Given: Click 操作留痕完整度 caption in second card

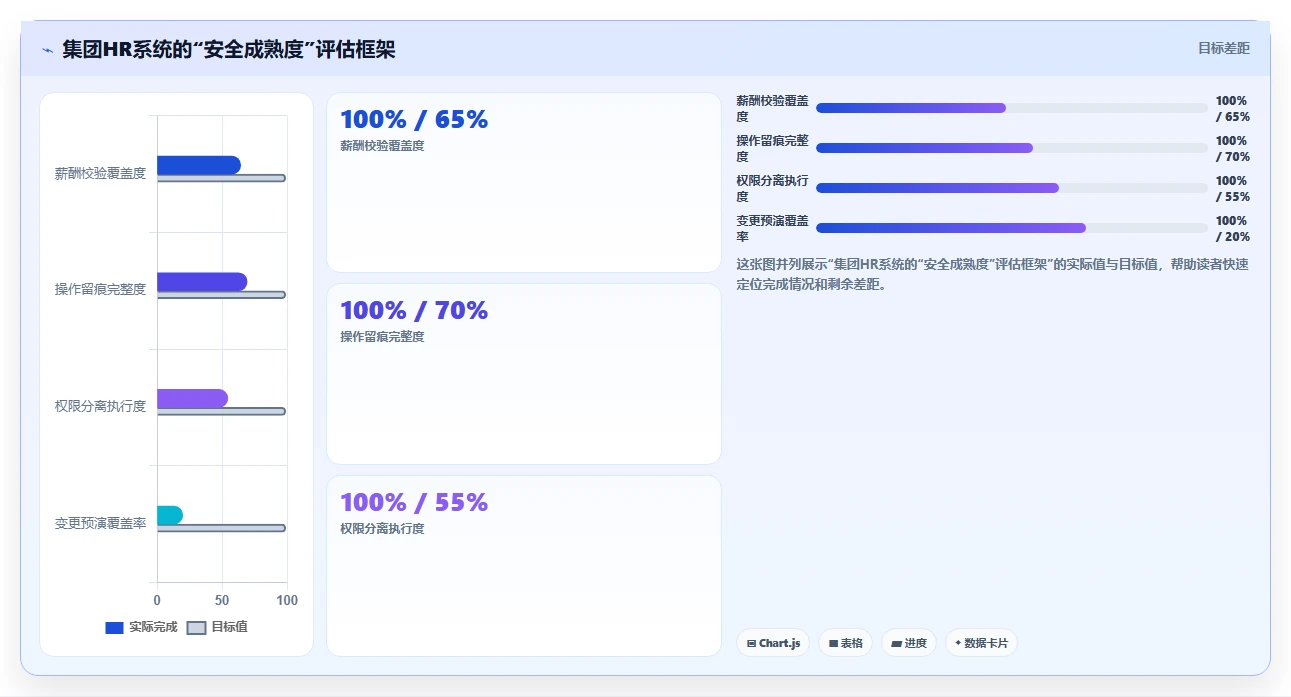Looking at the screenshot, I should pyautogui.click(x=382, y=336).
